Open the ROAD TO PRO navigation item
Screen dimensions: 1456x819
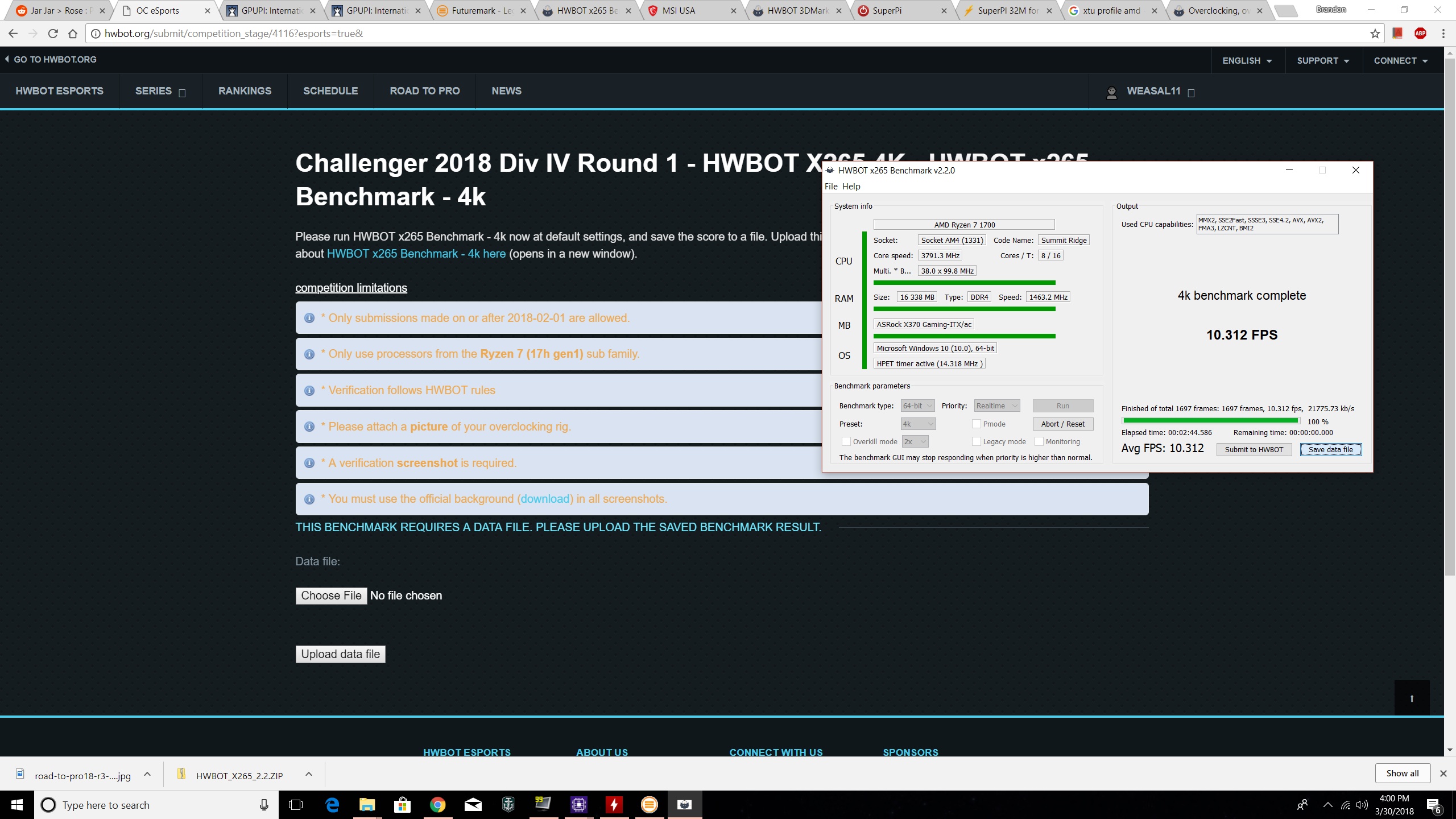click(x=425, y=92)
